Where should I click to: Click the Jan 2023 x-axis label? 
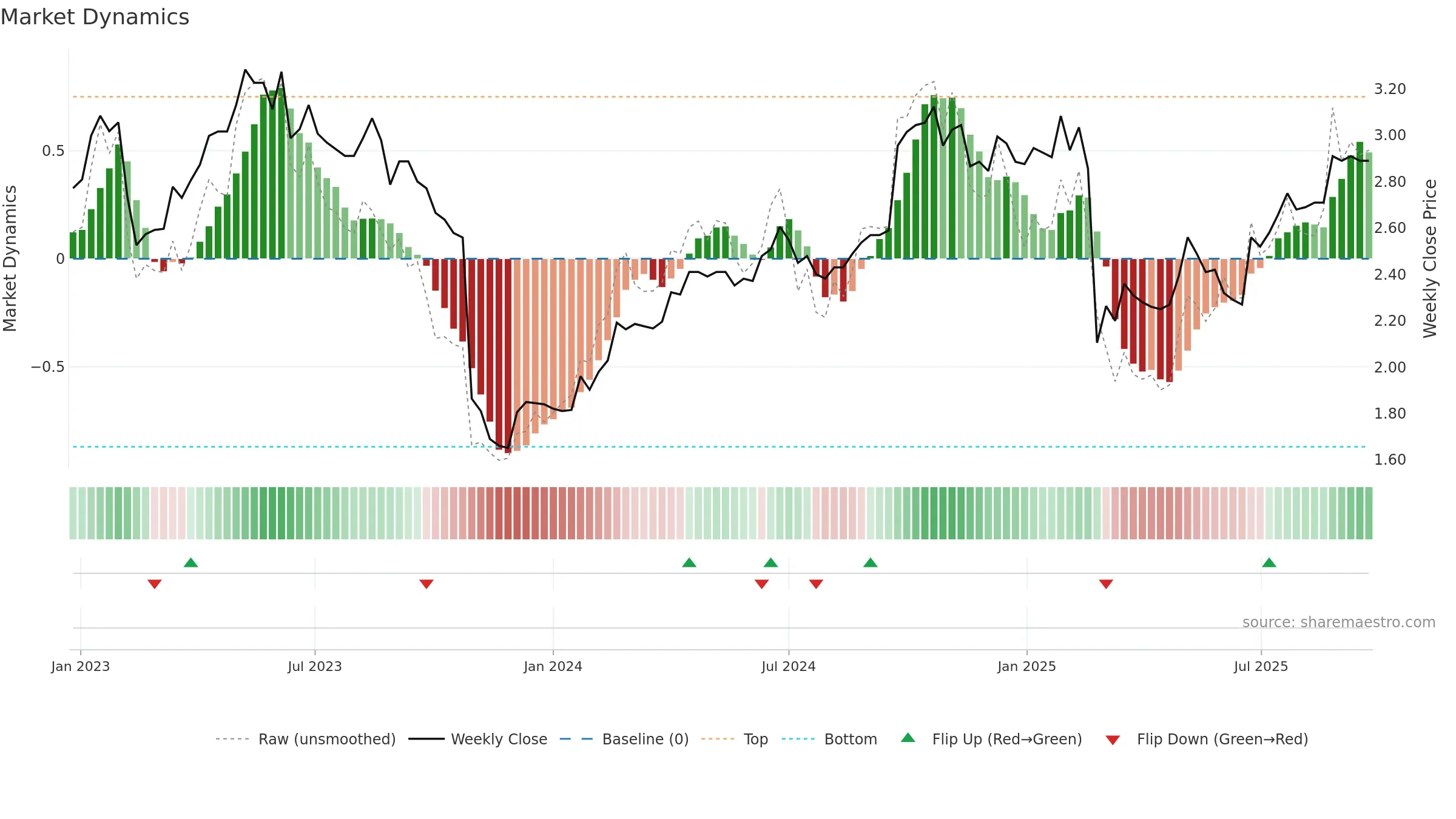point(81,666)
